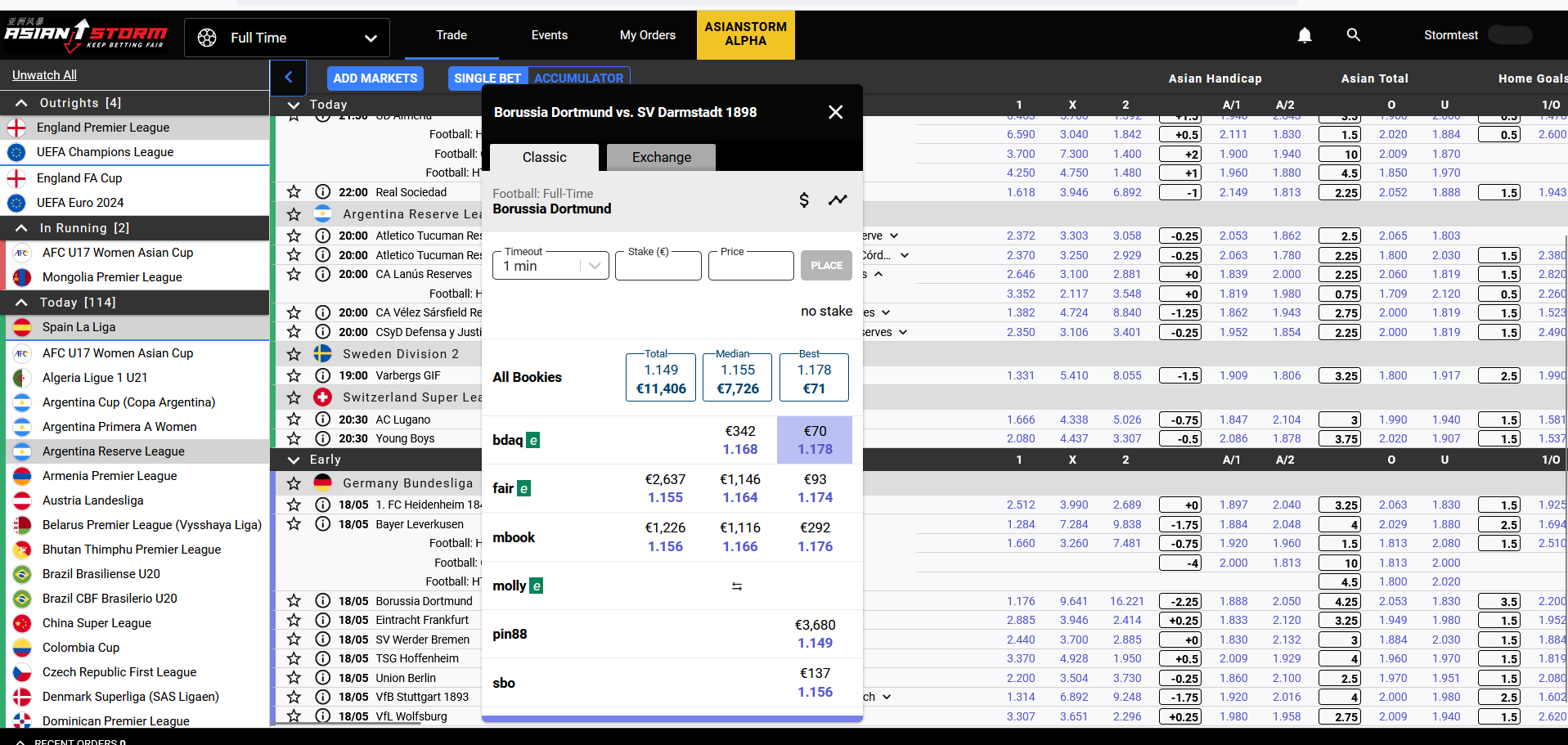Viewport: 1568px width, 745px height.
Task: Select bdaq best price 1.178 cell
Action: click(815, 440)
